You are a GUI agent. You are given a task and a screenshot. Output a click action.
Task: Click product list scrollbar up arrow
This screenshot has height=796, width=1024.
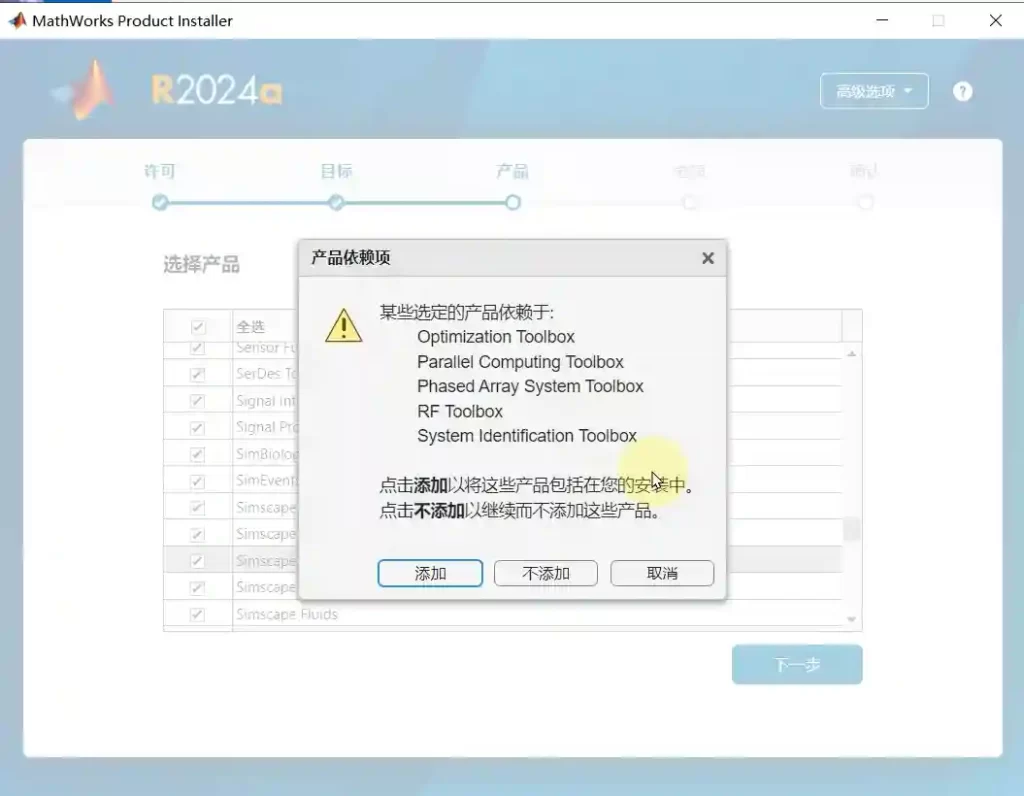click(x=852, y=353)
